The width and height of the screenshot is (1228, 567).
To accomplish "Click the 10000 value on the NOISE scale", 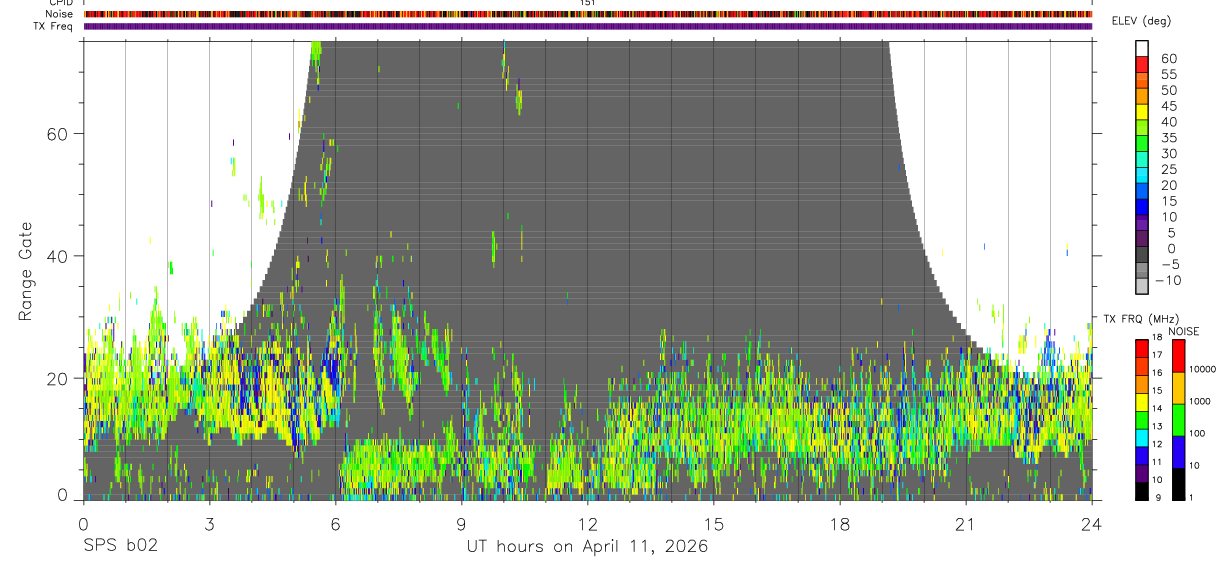I will [1203, 369].
